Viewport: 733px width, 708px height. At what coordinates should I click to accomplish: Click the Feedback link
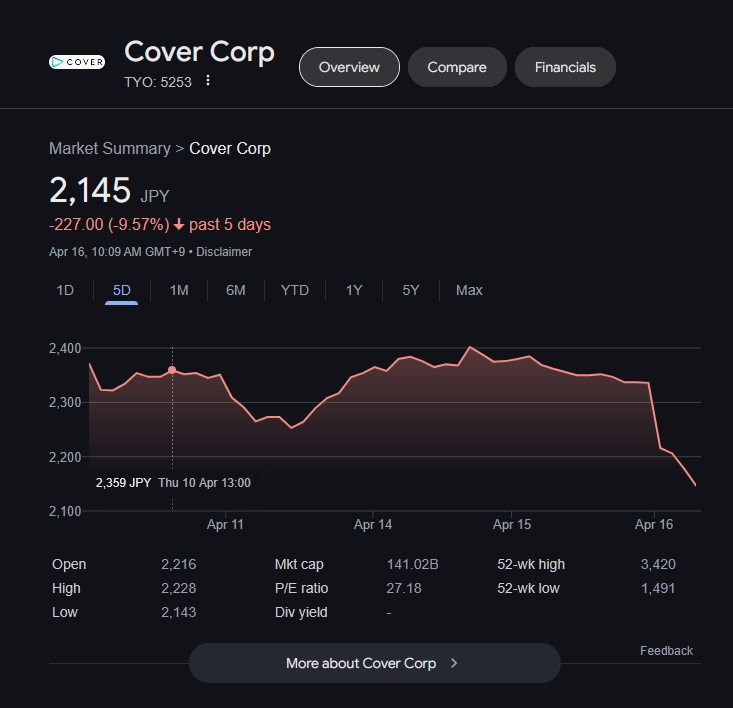tap(666, 650)
